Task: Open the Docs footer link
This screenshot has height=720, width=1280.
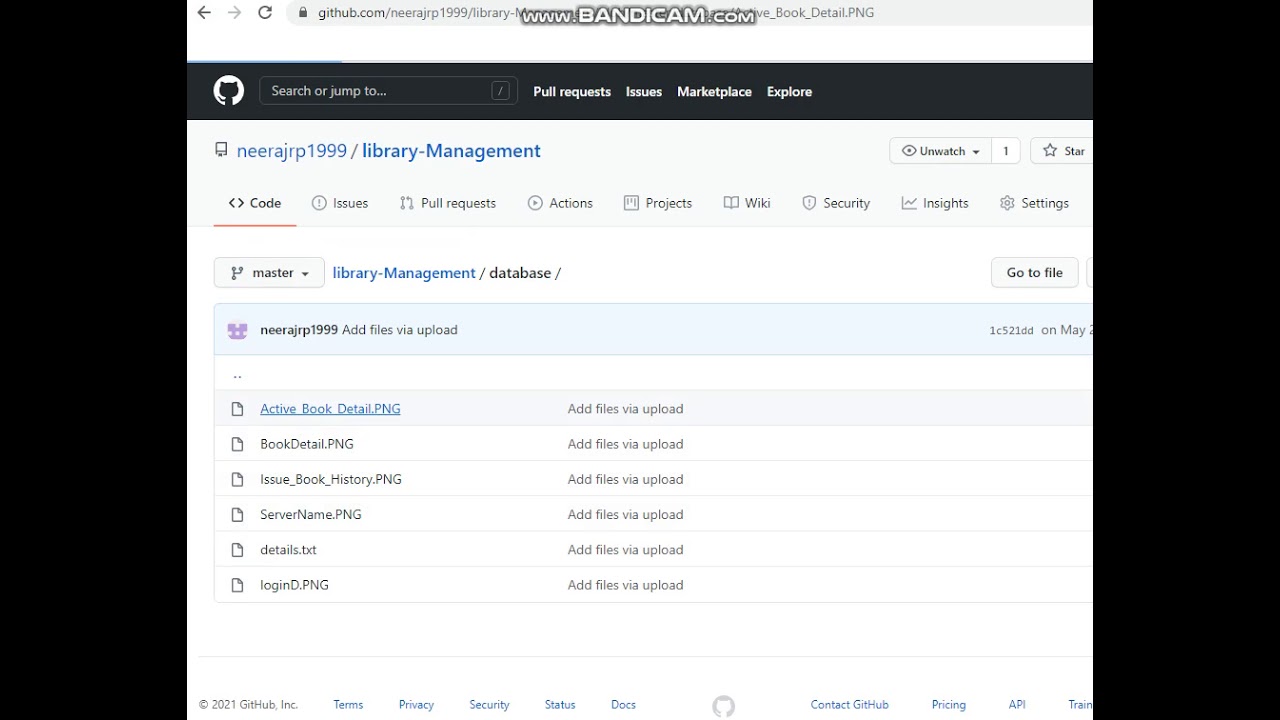Action: pos(623,705)
